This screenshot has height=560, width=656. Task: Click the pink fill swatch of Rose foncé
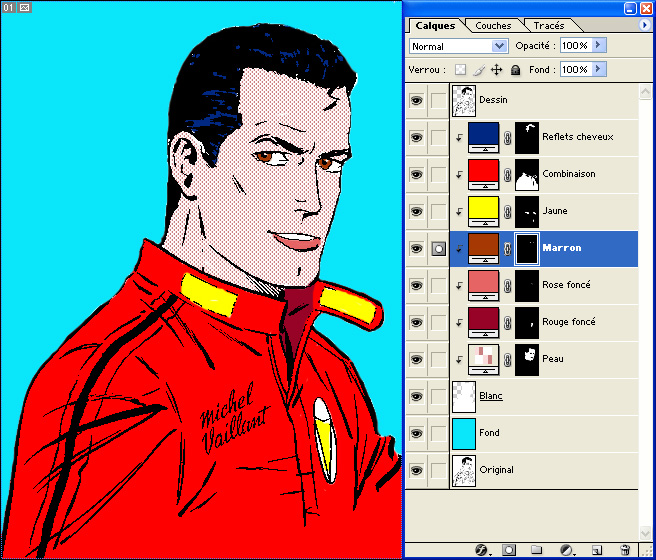click(x=484, y=285)
